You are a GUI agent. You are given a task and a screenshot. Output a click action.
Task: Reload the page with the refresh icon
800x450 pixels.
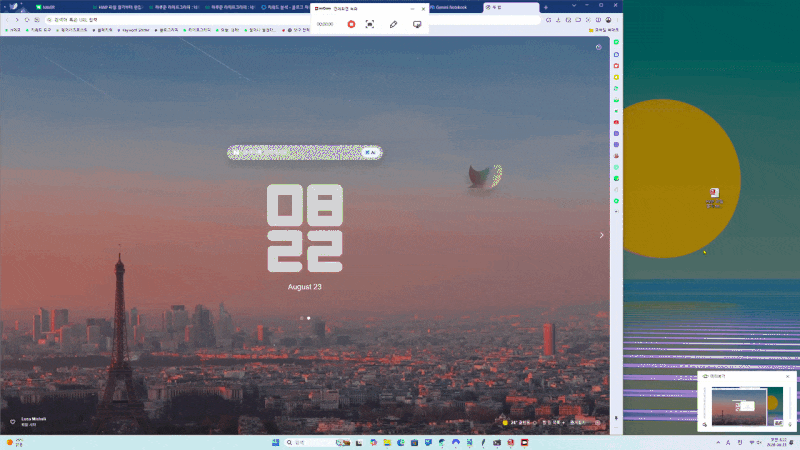point(27,20)
